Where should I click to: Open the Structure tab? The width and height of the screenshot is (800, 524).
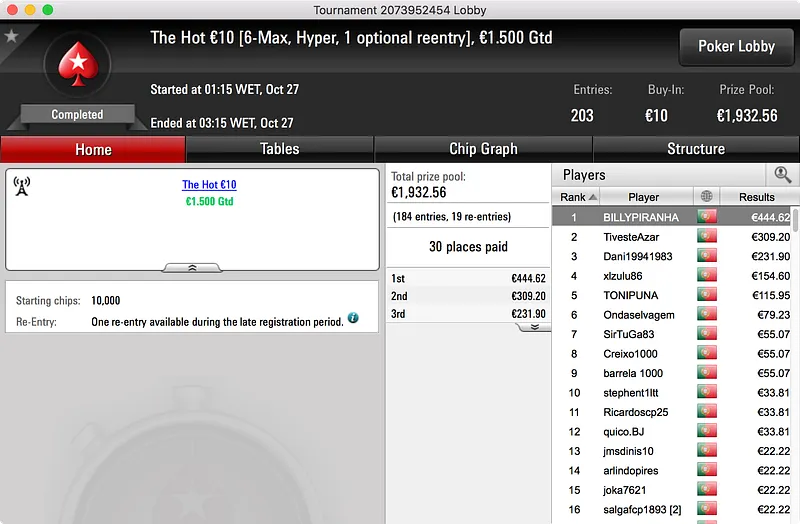pyautogui.click(x=696, y=149)
